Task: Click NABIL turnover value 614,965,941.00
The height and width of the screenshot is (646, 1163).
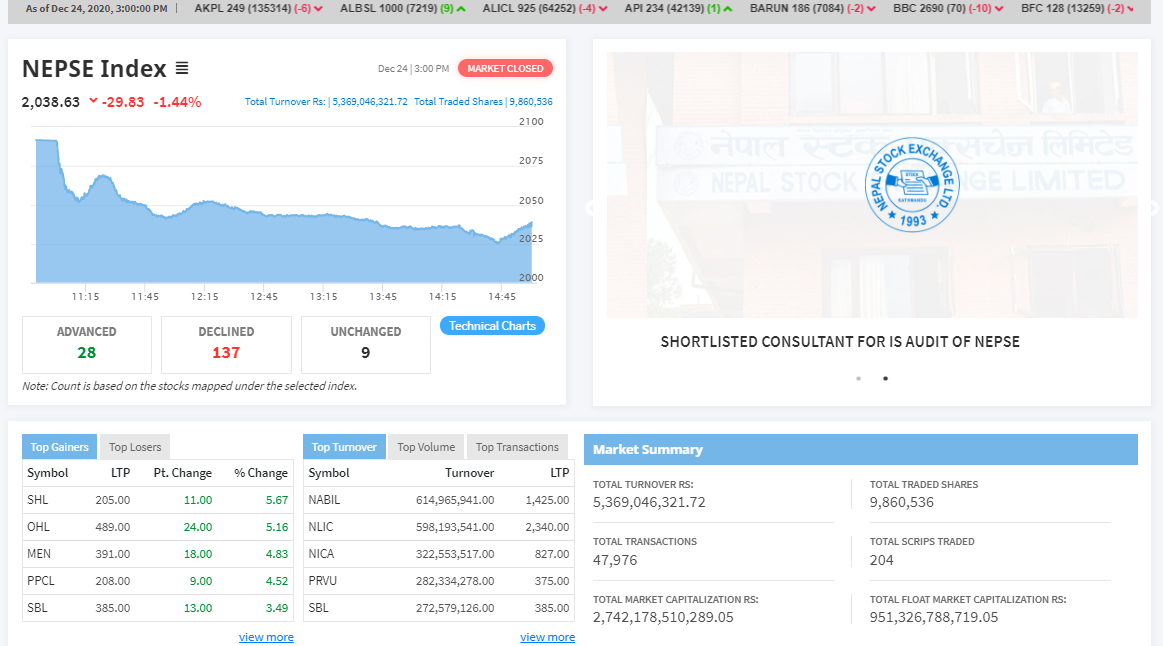Action: (x=455, y=500)
